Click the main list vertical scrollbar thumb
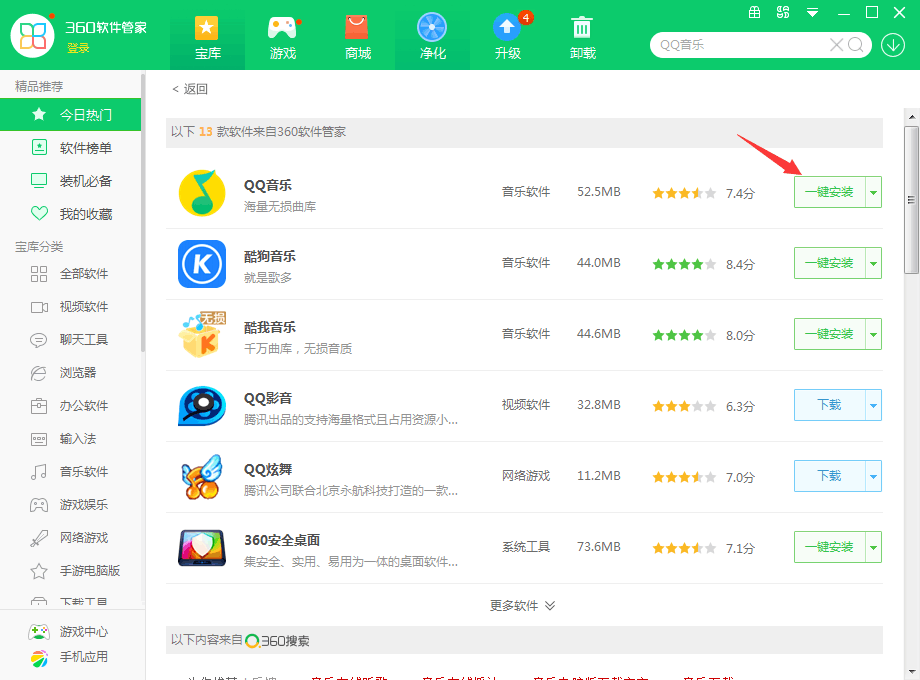Viewport: 920px width, 680px height. (911, 199)
